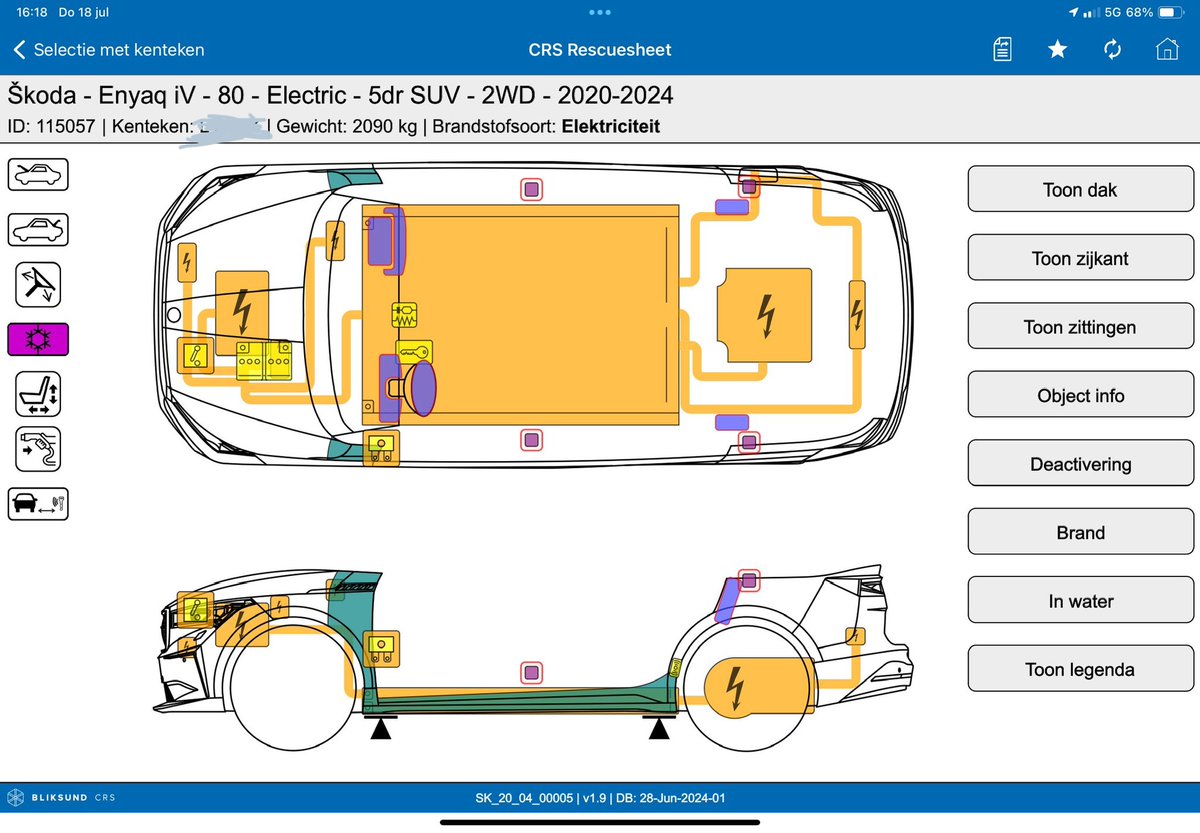Screen dimensions: 1200x833
Task: Show seats via Toon zittingen
Action: pos(1080,327)
